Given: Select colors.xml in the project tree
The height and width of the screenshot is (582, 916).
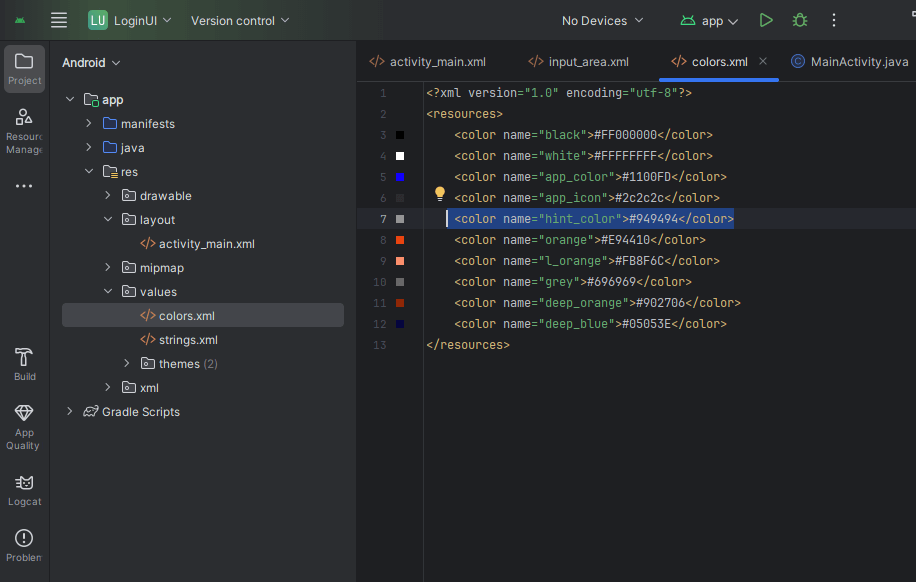Looking at the screenshot, I should pos(203,316).
